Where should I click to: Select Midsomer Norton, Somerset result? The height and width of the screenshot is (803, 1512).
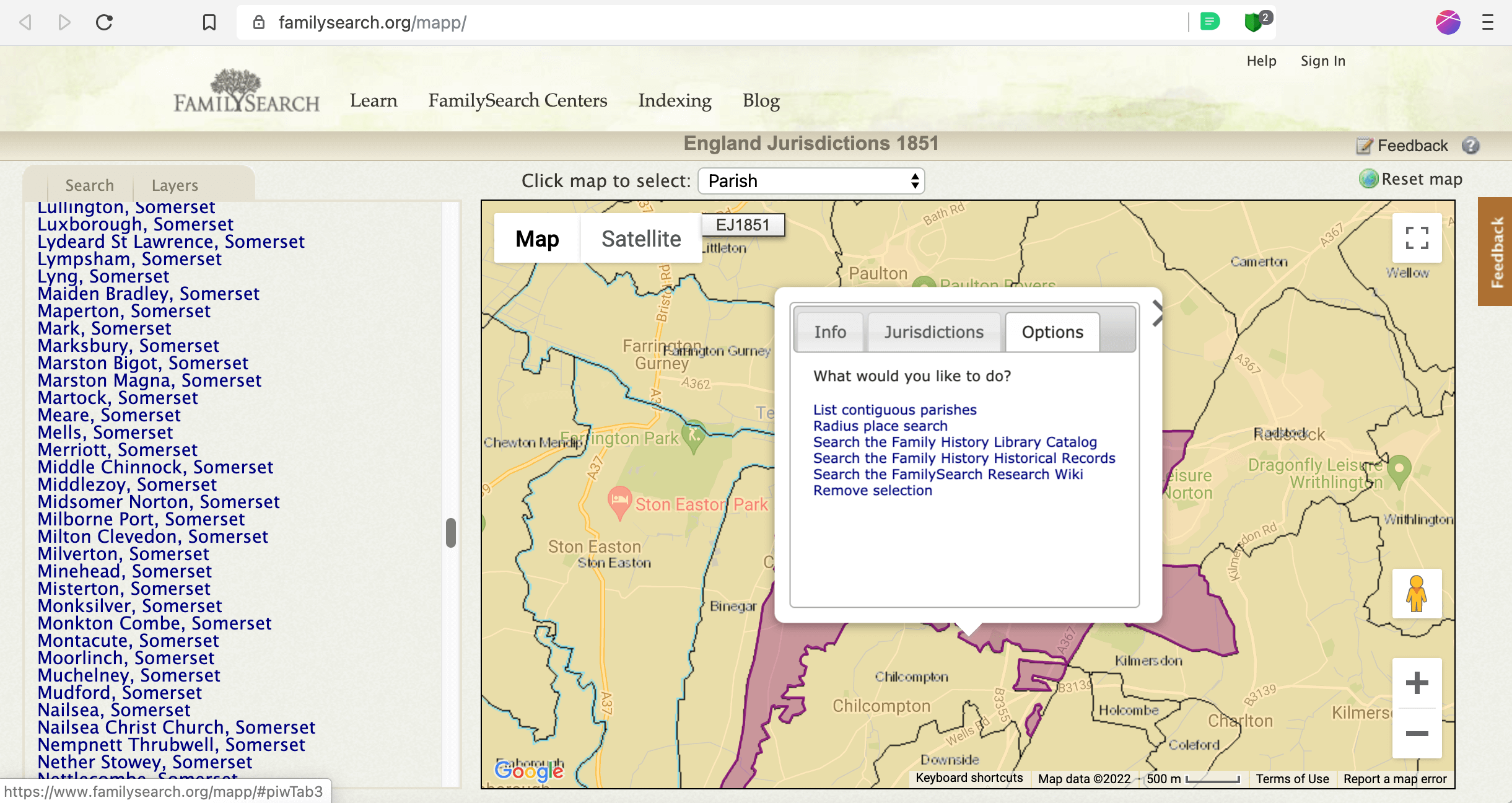pos(159,501)
